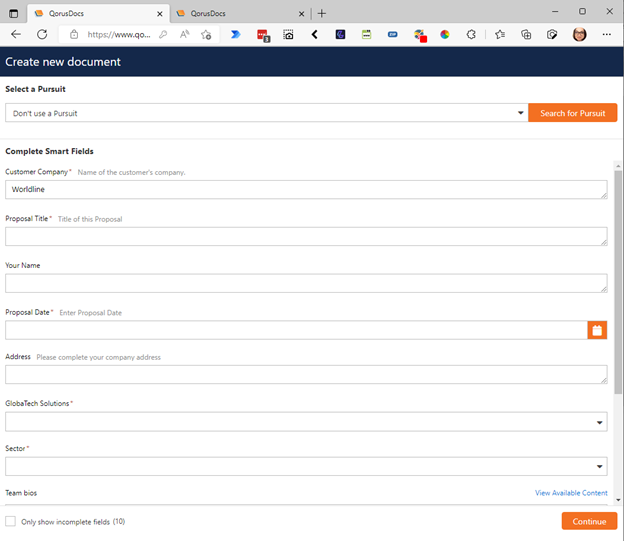The width and height of the screenshot is (624, 541).
Task: Close the first QorusDocs tab
Action: click(160, 14)
